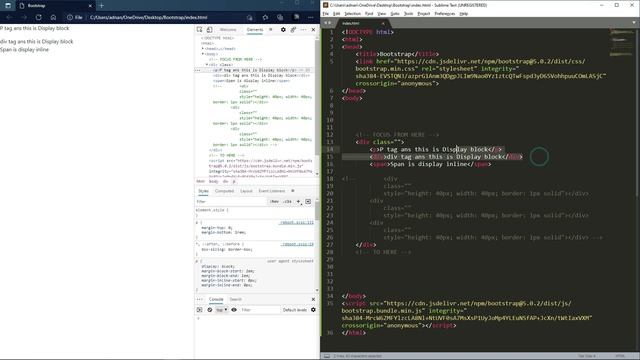The width and height of the screenshot is (640, 360).
Task: Close the console drawer
Action: click(x=313, y=300)
